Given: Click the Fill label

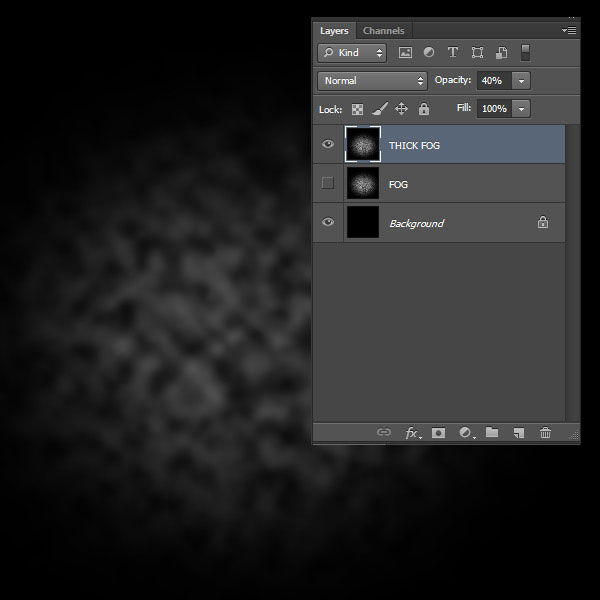Looking at the screenshot, I should pyautogui.click(x=464, y=108).
